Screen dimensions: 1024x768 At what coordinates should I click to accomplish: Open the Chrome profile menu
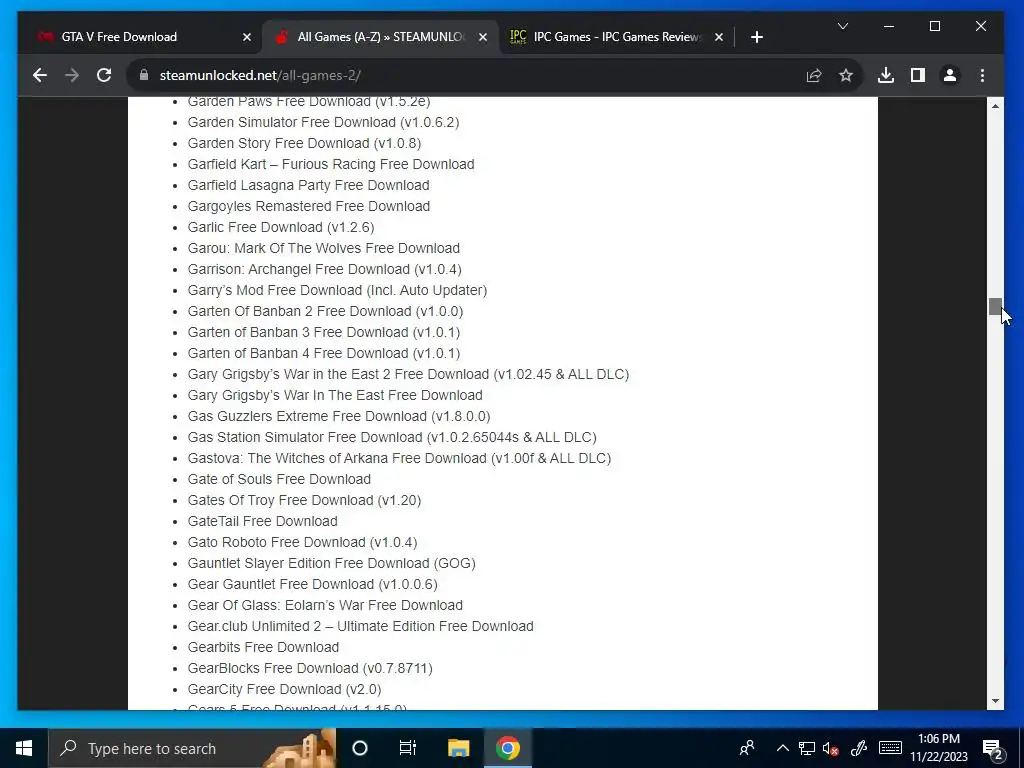950,76
